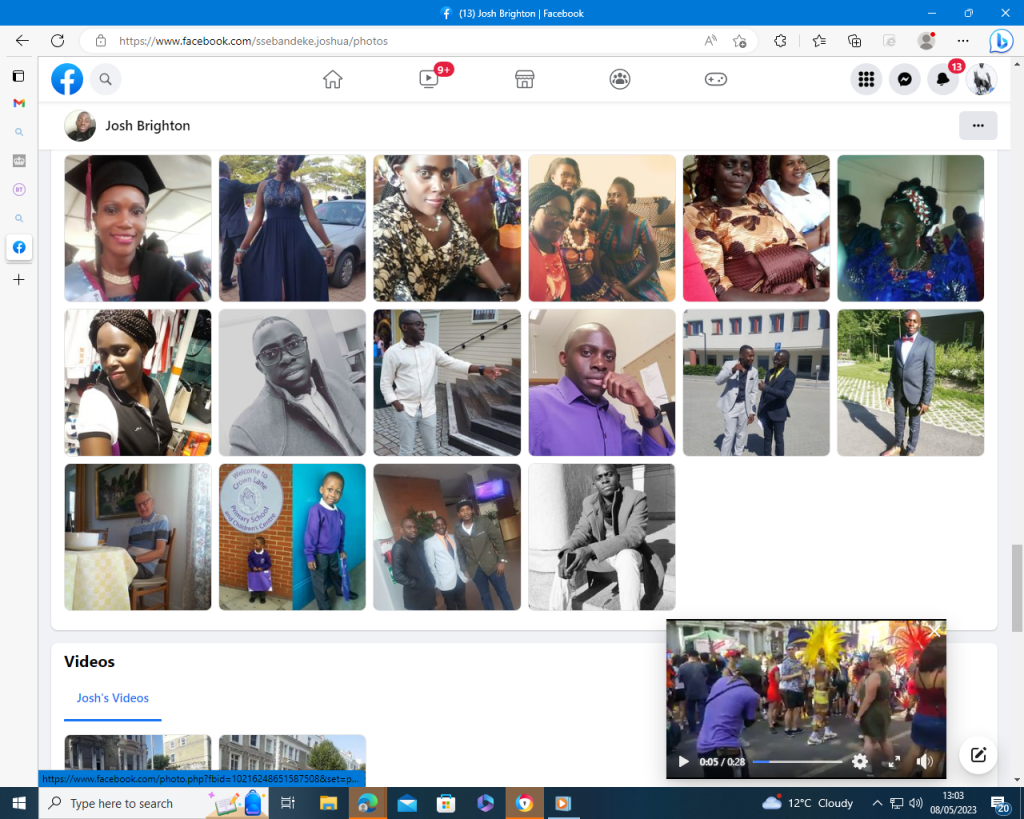Mute the floating video player volume
The height and width of the screenshot is (819, 1024).
point(924,762)
